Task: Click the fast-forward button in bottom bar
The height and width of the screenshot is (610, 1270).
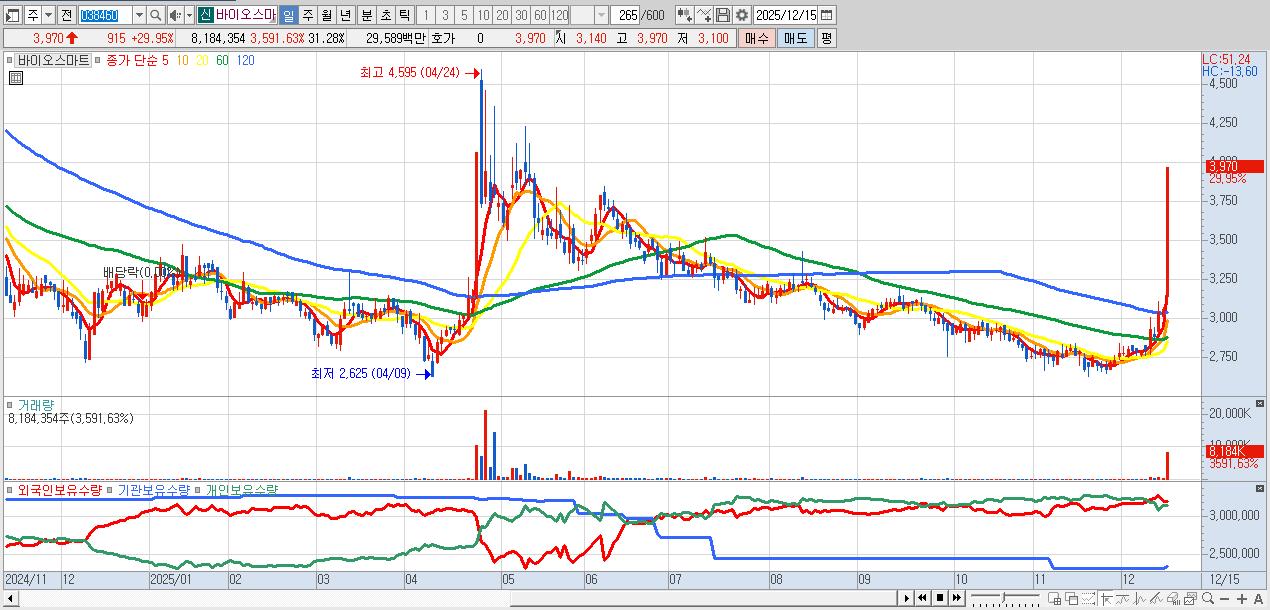Action: [x=956, y=598]
